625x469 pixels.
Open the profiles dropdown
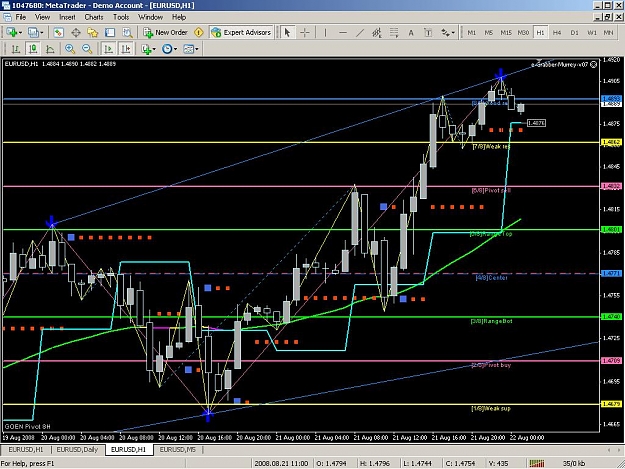pyautogui.click(x=35, y=33)
